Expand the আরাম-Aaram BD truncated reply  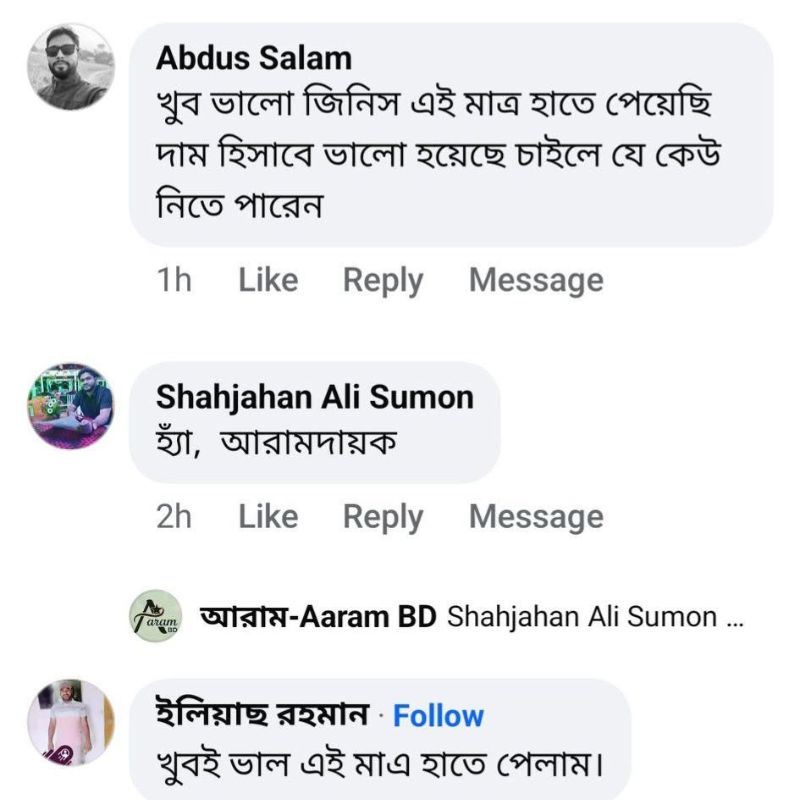click(595, 617)
